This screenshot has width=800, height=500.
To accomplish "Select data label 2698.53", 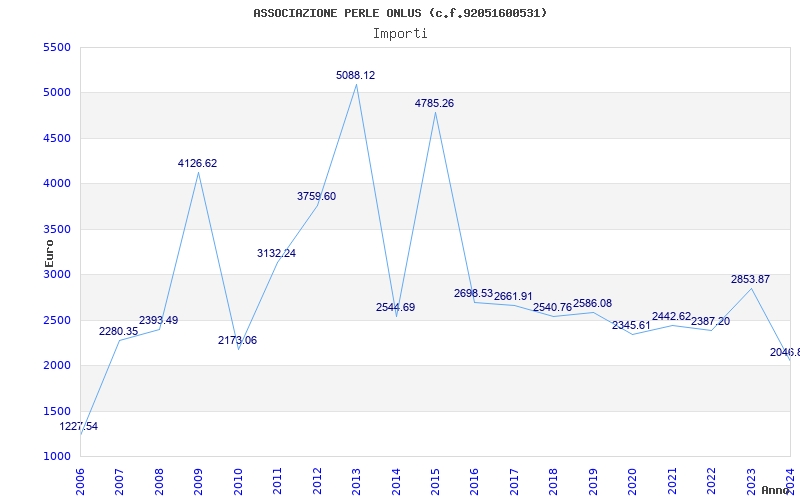I will pos(473,294).
